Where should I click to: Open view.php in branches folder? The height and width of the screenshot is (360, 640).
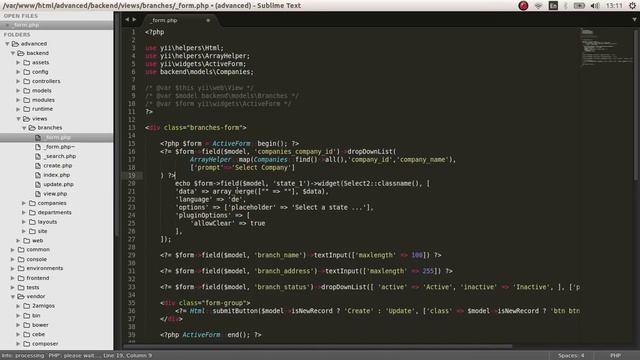55,194
